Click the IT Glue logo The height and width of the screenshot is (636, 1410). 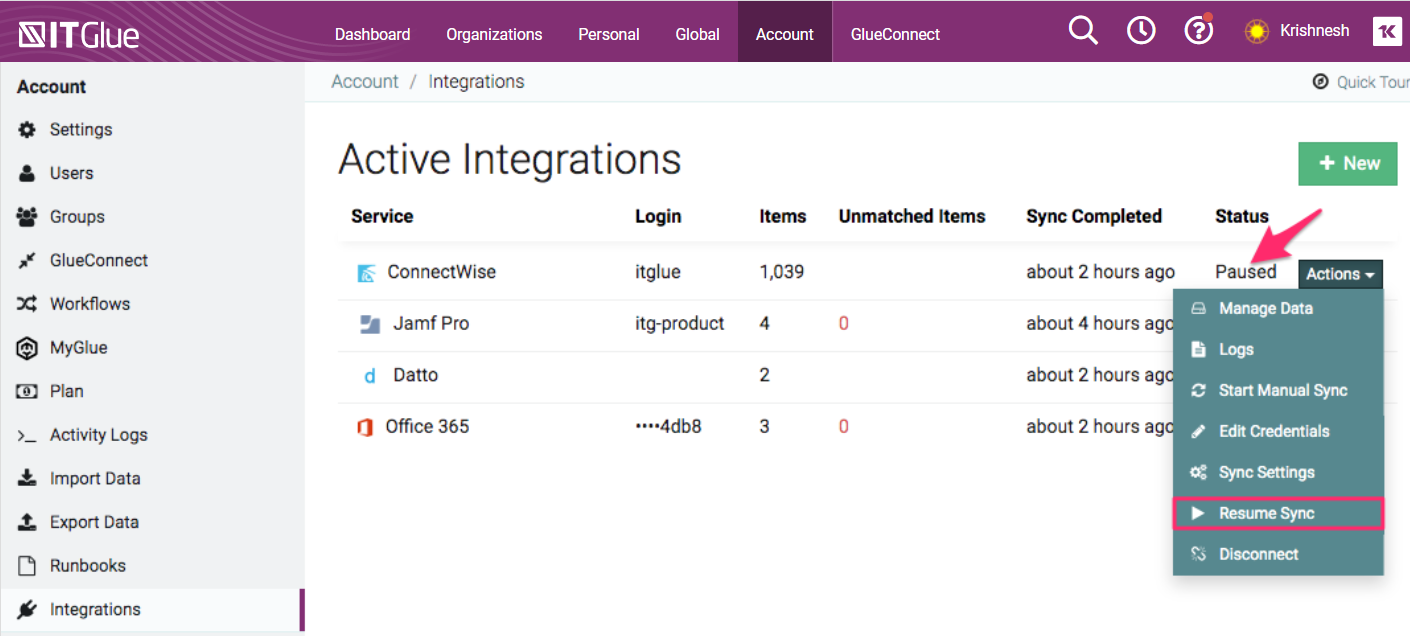click(79, 35)
